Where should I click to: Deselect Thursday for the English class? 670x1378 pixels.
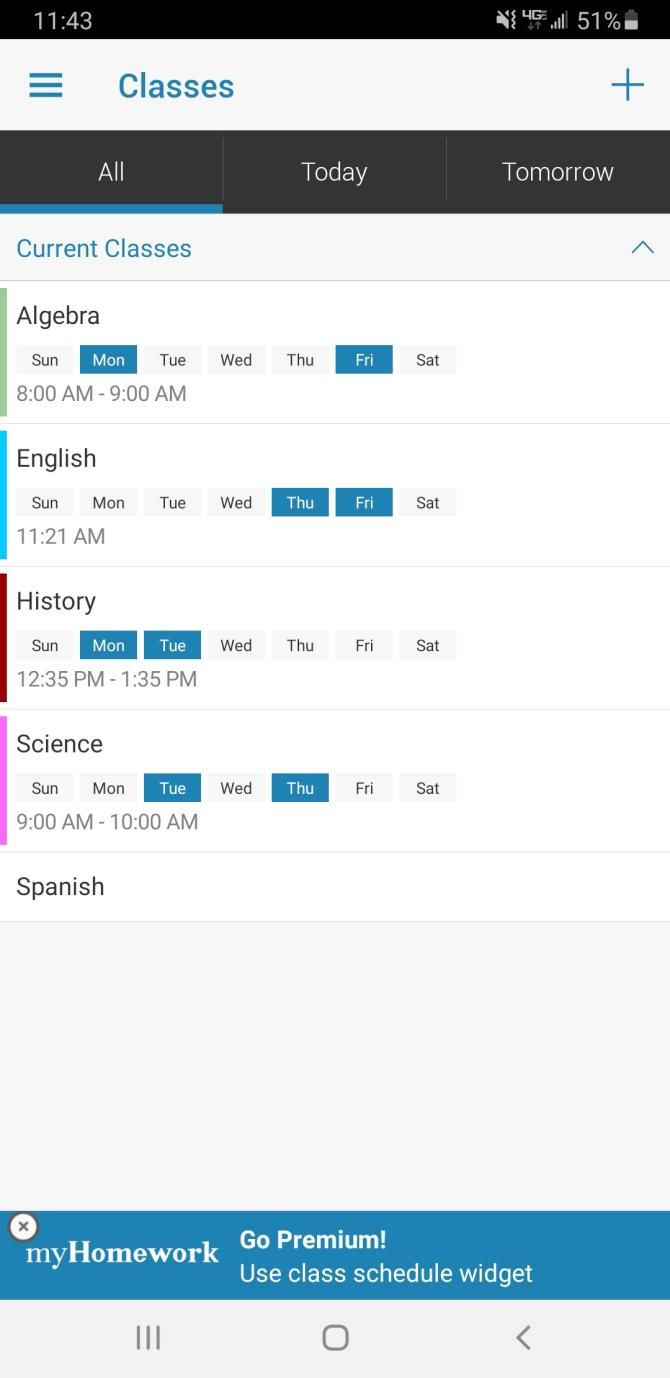tap(299, 502)
